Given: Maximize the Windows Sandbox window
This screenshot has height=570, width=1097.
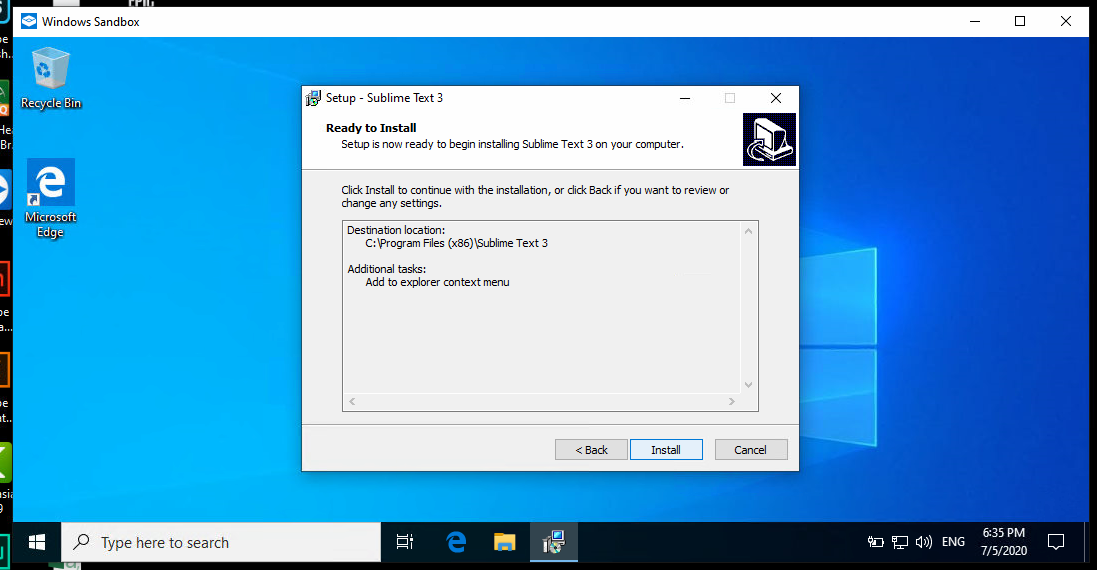Looking at the screenshot, I should [1020, 22].
